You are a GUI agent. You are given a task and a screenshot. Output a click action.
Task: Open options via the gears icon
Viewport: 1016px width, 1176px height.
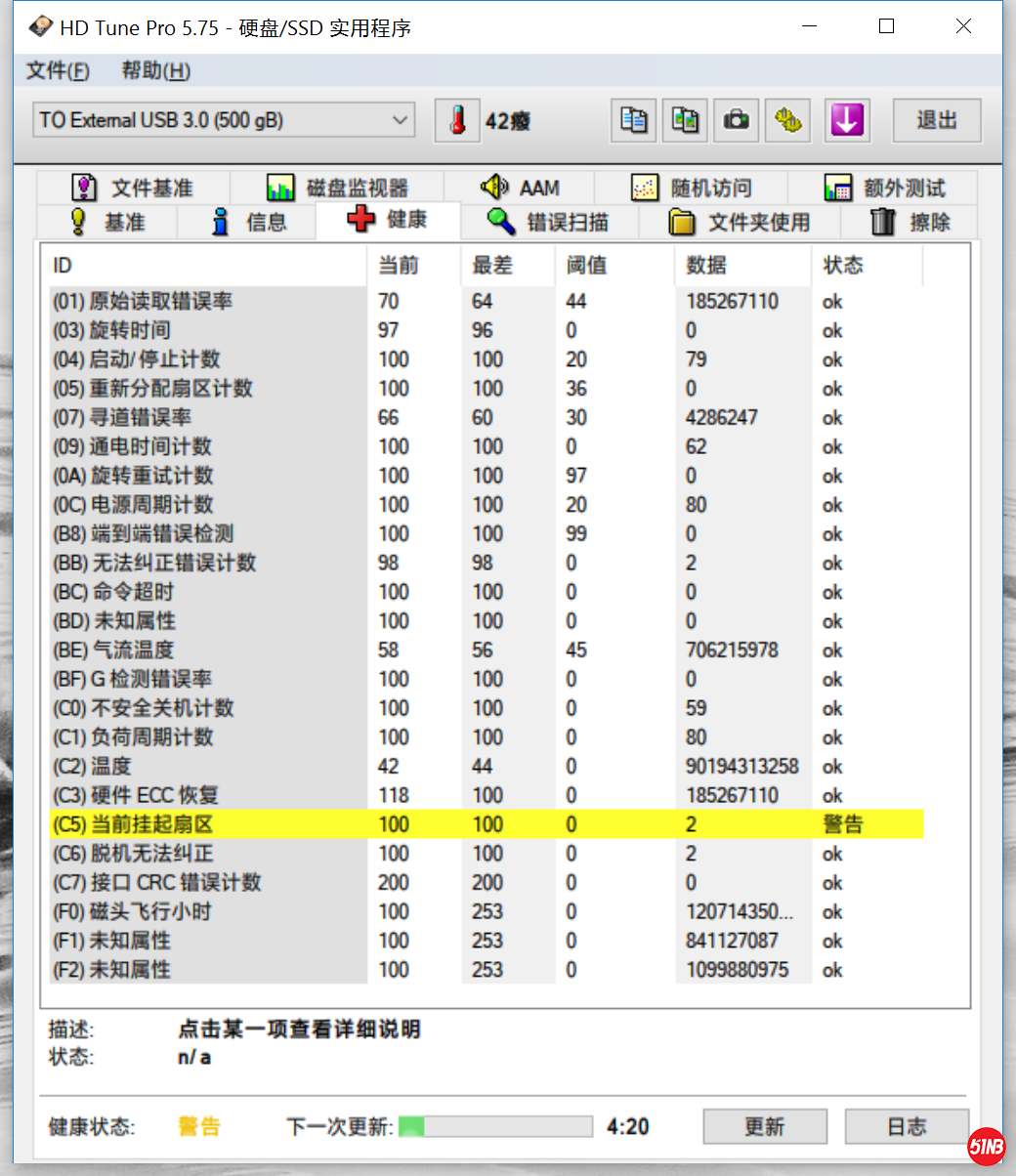[x=787, y=121]
